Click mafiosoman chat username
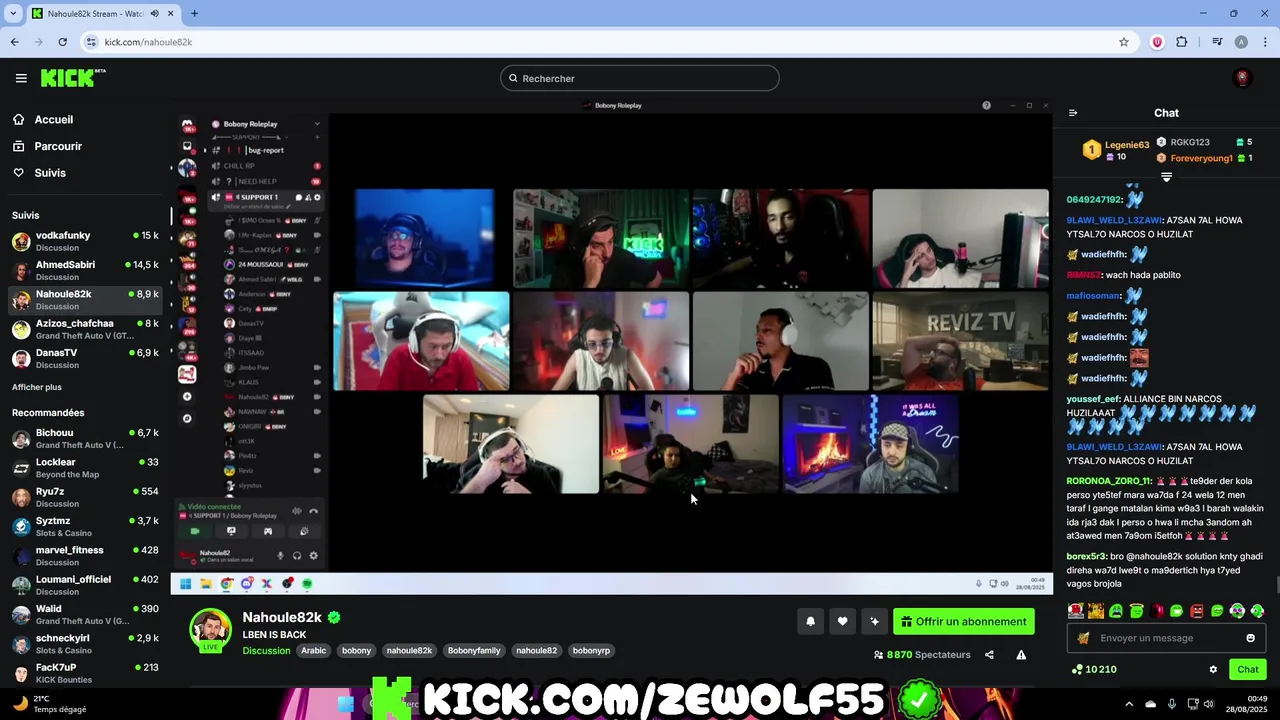The image size is (1280, 720). pos(1094,295)
